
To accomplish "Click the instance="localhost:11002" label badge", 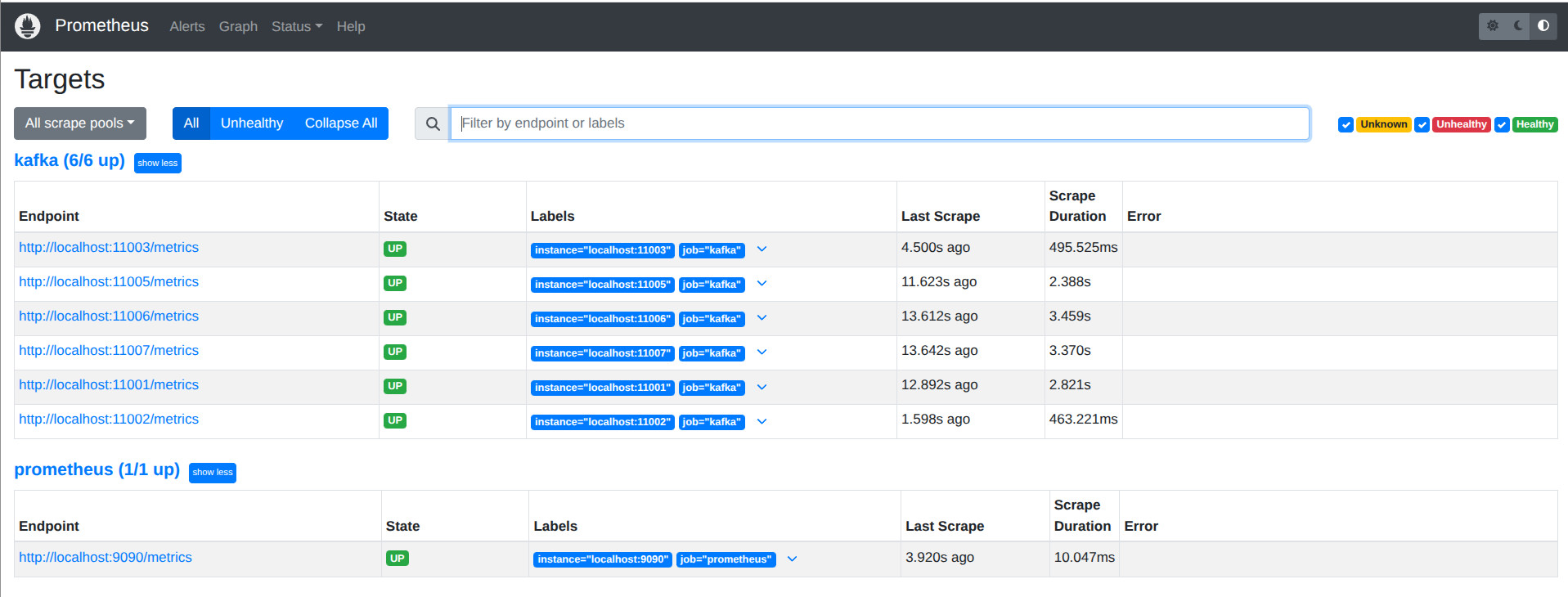I will coord(603,422).
